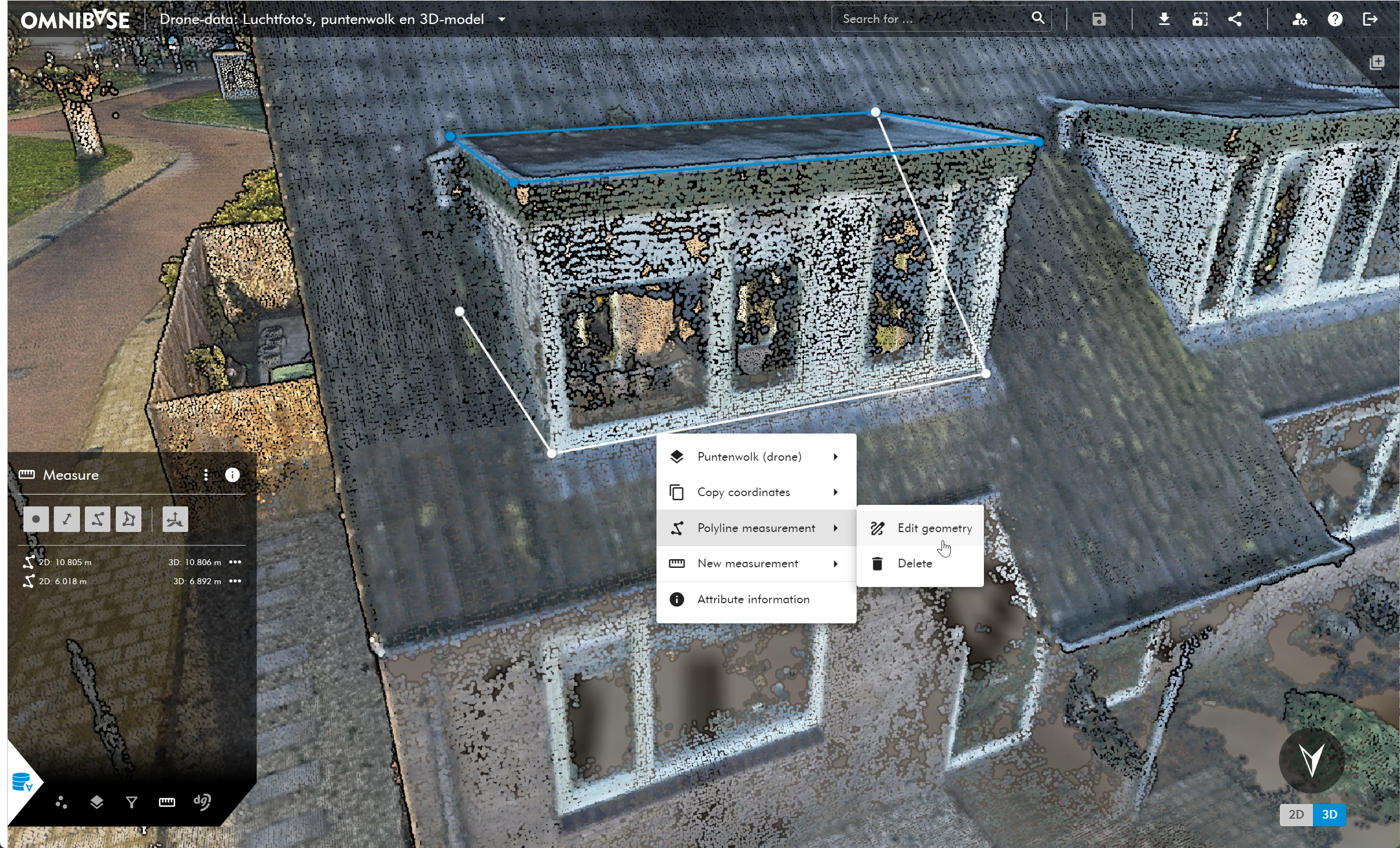Click the share icon in top bar

click(1235, 18)
